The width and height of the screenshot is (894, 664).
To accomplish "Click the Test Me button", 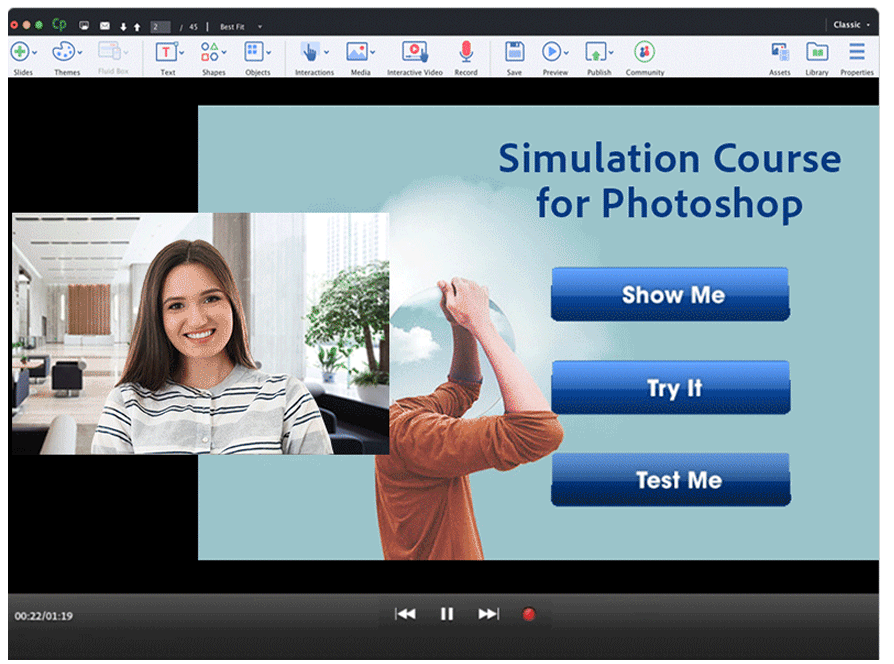I will pos(670,479).
